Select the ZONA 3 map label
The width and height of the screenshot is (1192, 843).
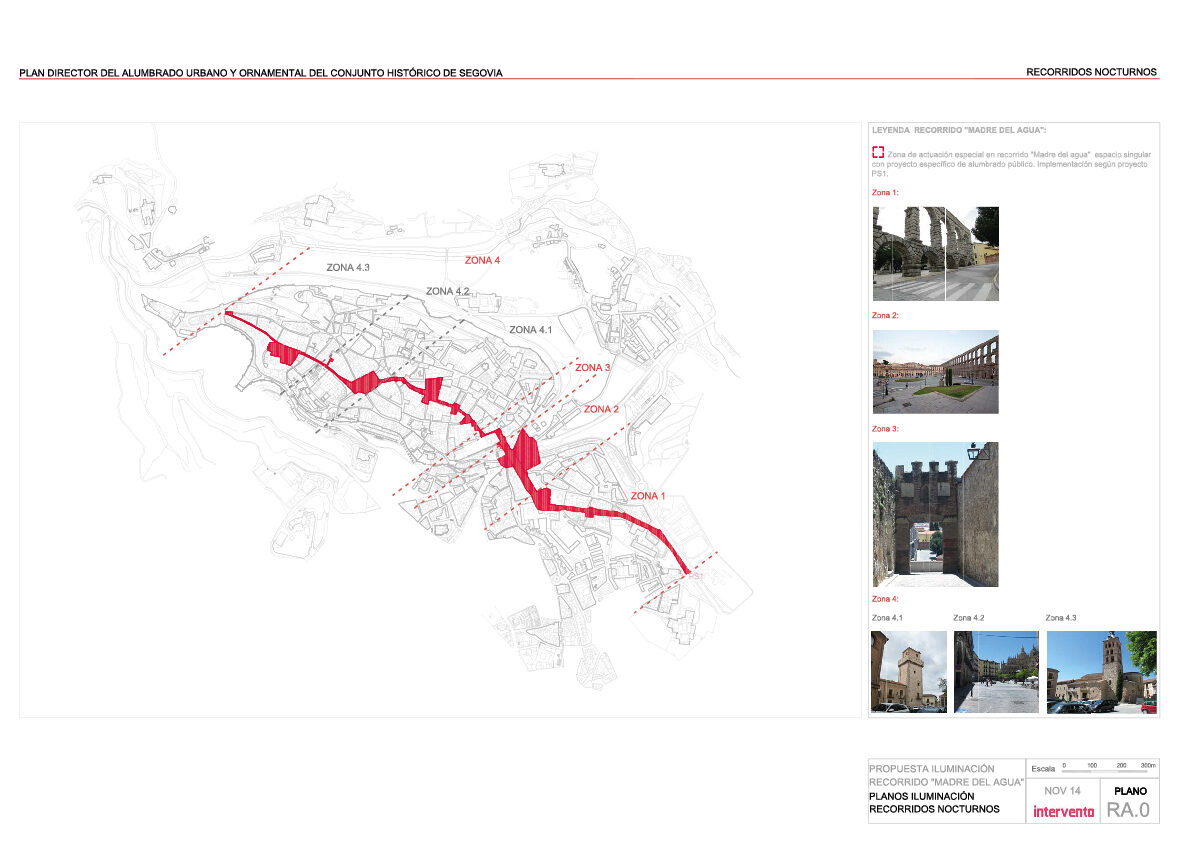[x=593, y=368]
